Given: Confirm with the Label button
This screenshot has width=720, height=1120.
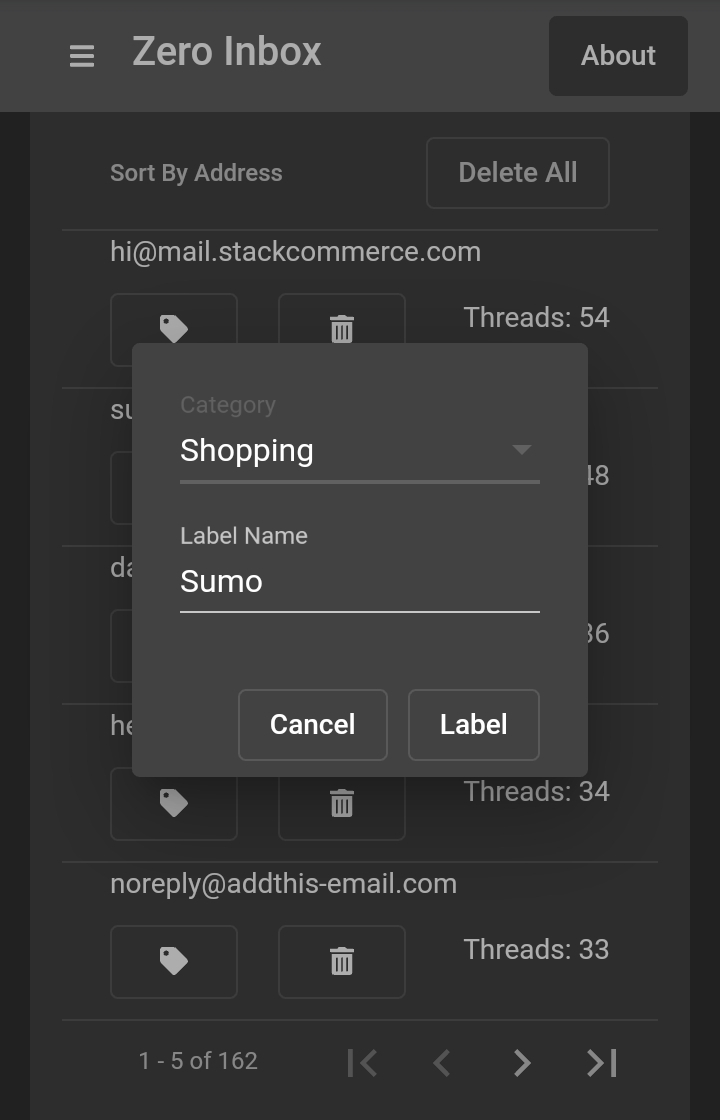Looking at the screenshot, I should coord(474,725).
